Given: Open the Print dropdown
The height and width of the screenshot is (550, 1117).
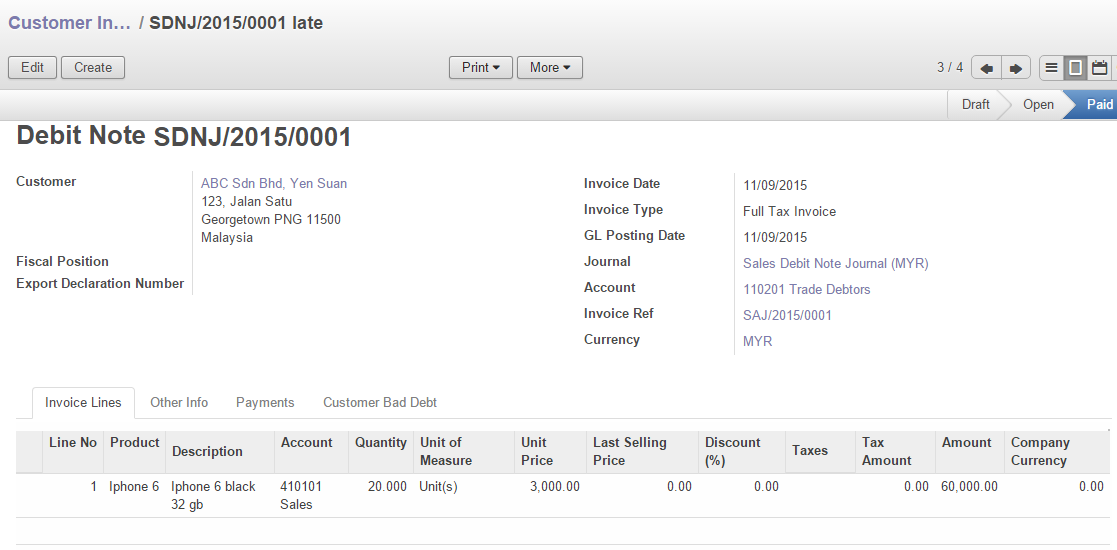Looking at the screenshot, I should 481,68.
